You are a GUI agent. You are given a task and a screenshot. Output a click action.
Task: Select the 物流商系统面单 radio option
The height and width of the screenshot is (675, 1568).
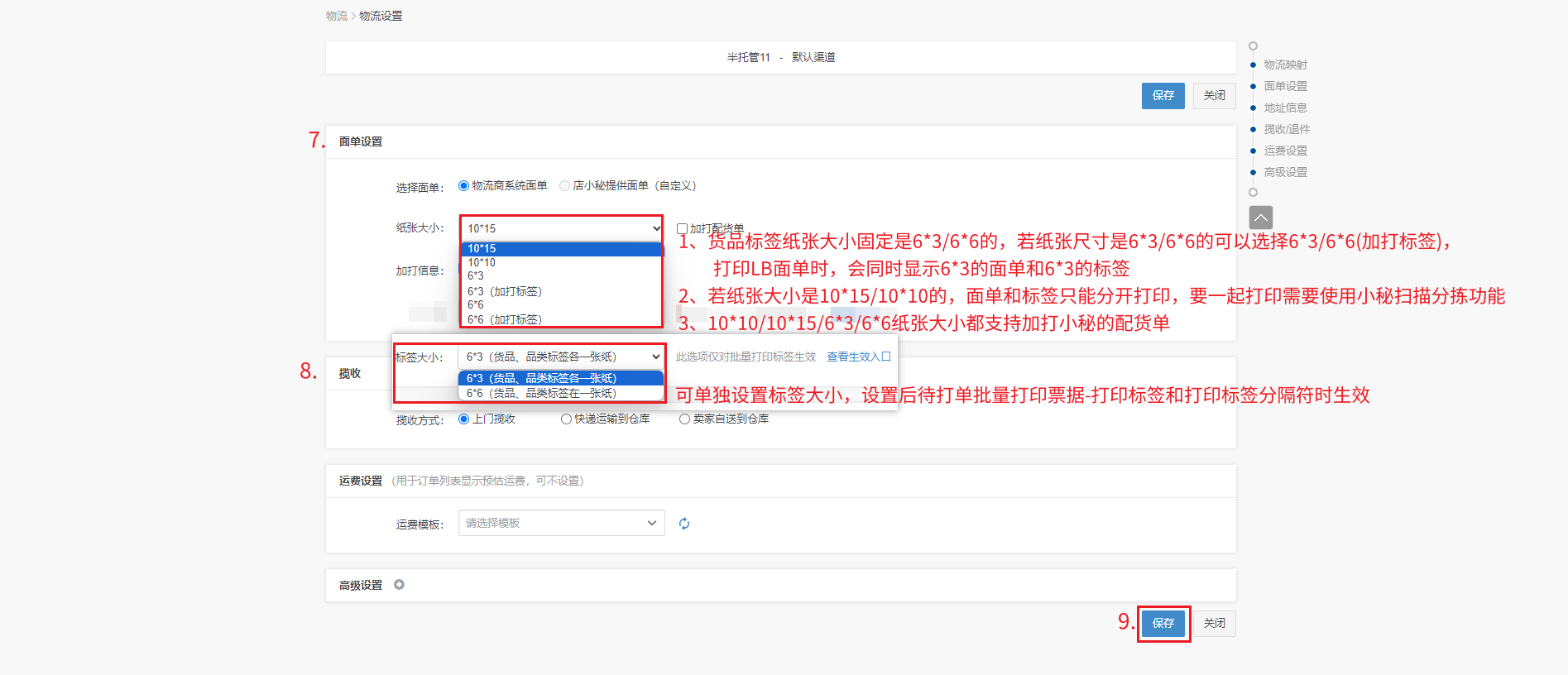[x=464, y=186]
